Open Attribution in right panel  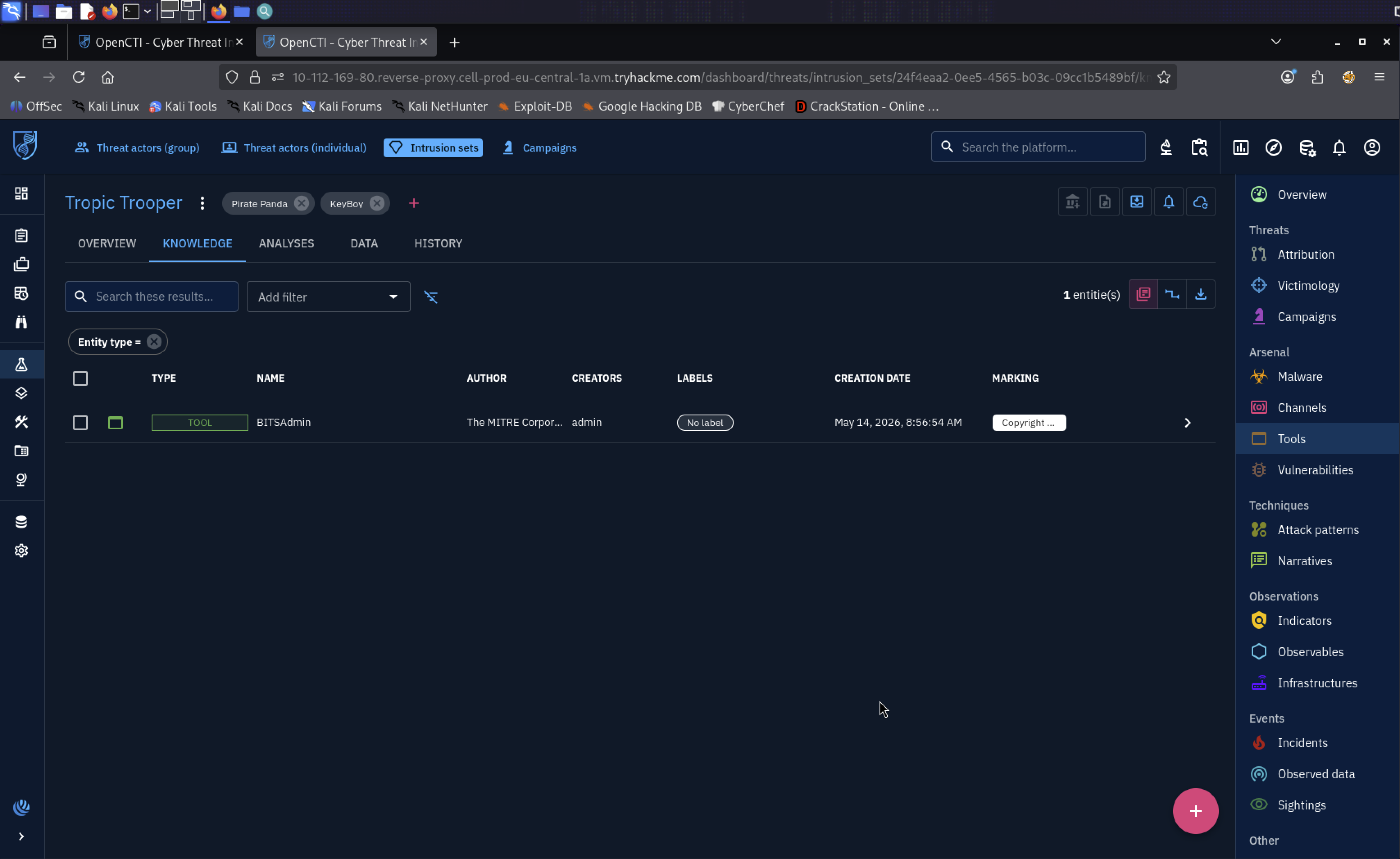tap(1318, 254)
